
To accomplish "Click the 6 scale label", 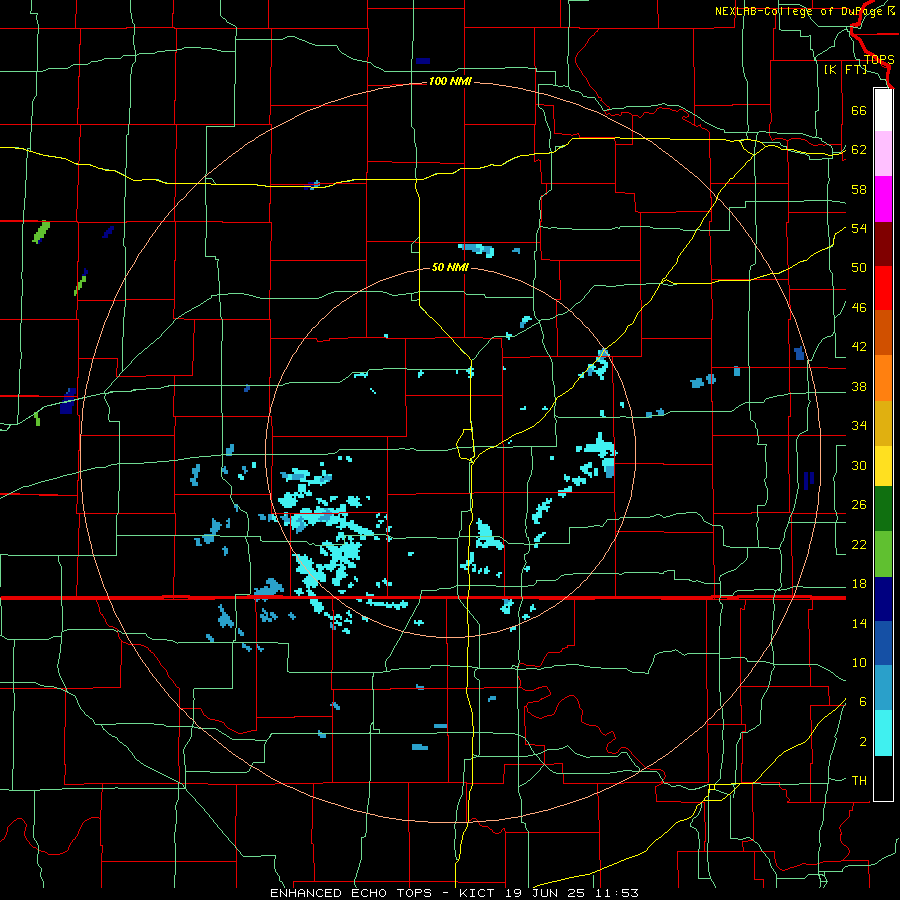I will (x=863, y=702).
